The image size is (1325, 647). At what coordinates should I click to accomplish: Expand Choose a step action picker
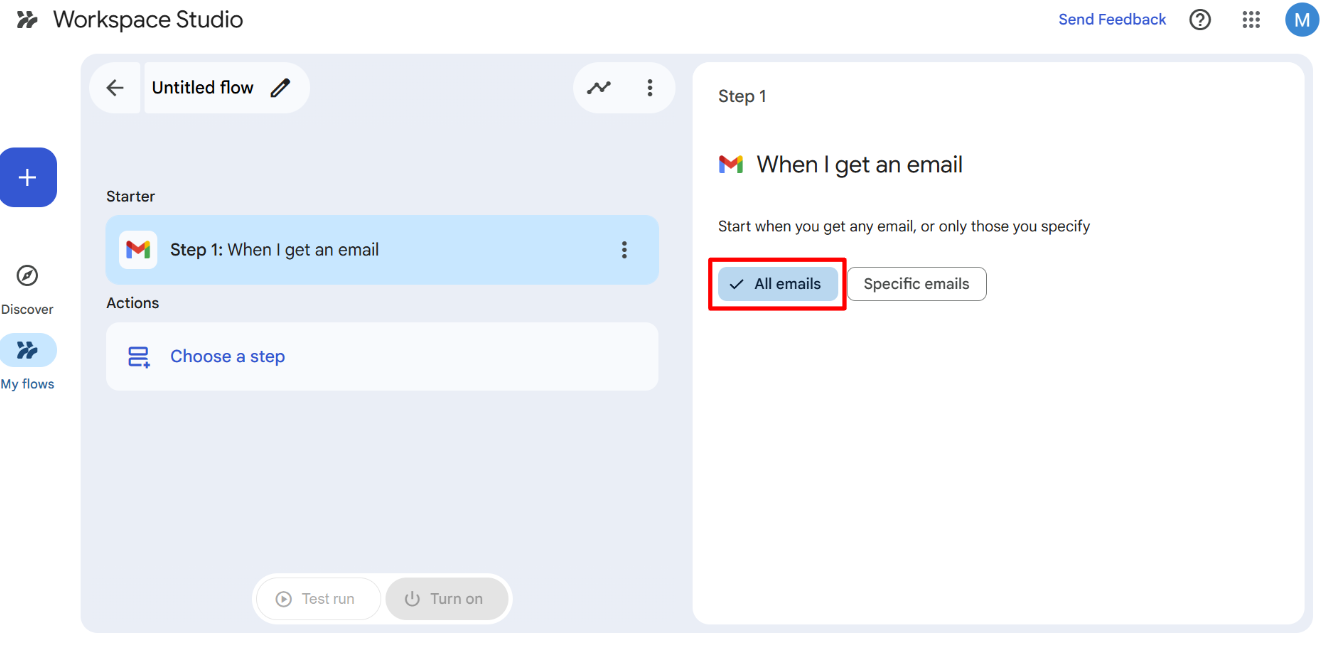point(227,357)
